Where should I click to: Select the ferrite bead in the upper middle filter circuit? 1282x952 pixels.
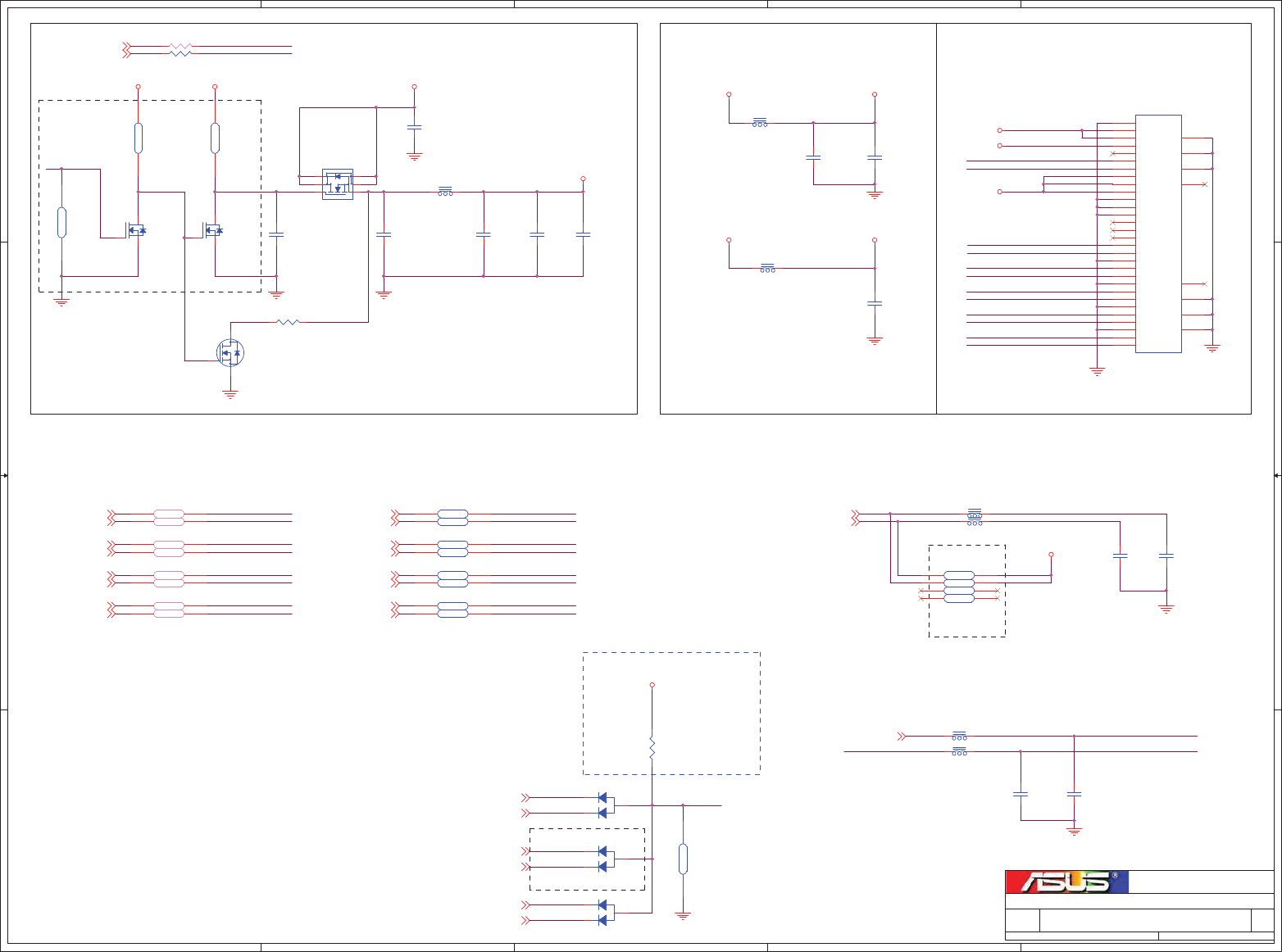[x=760, y=123]
